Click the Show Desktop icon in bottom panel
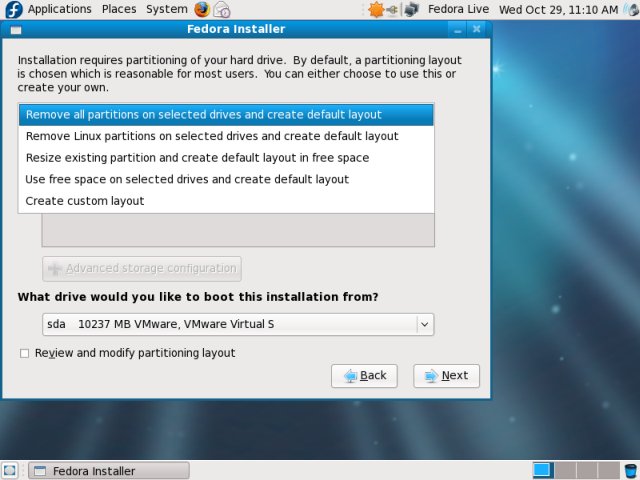 pos(10,471)
